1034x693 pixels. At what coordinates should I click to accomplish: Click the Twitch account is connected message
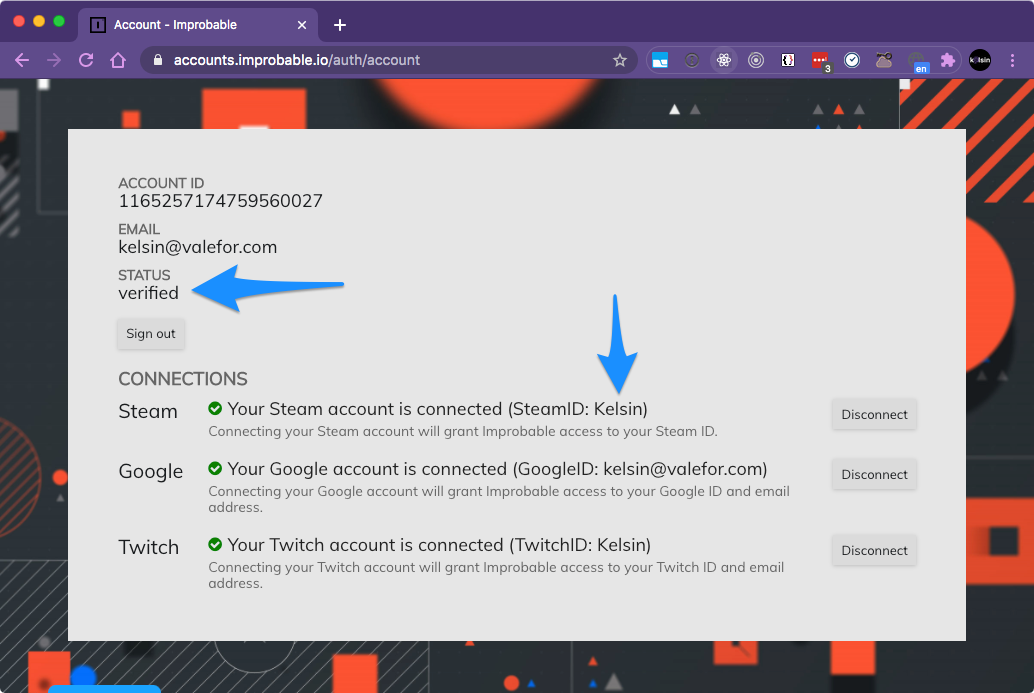[439, 545]
